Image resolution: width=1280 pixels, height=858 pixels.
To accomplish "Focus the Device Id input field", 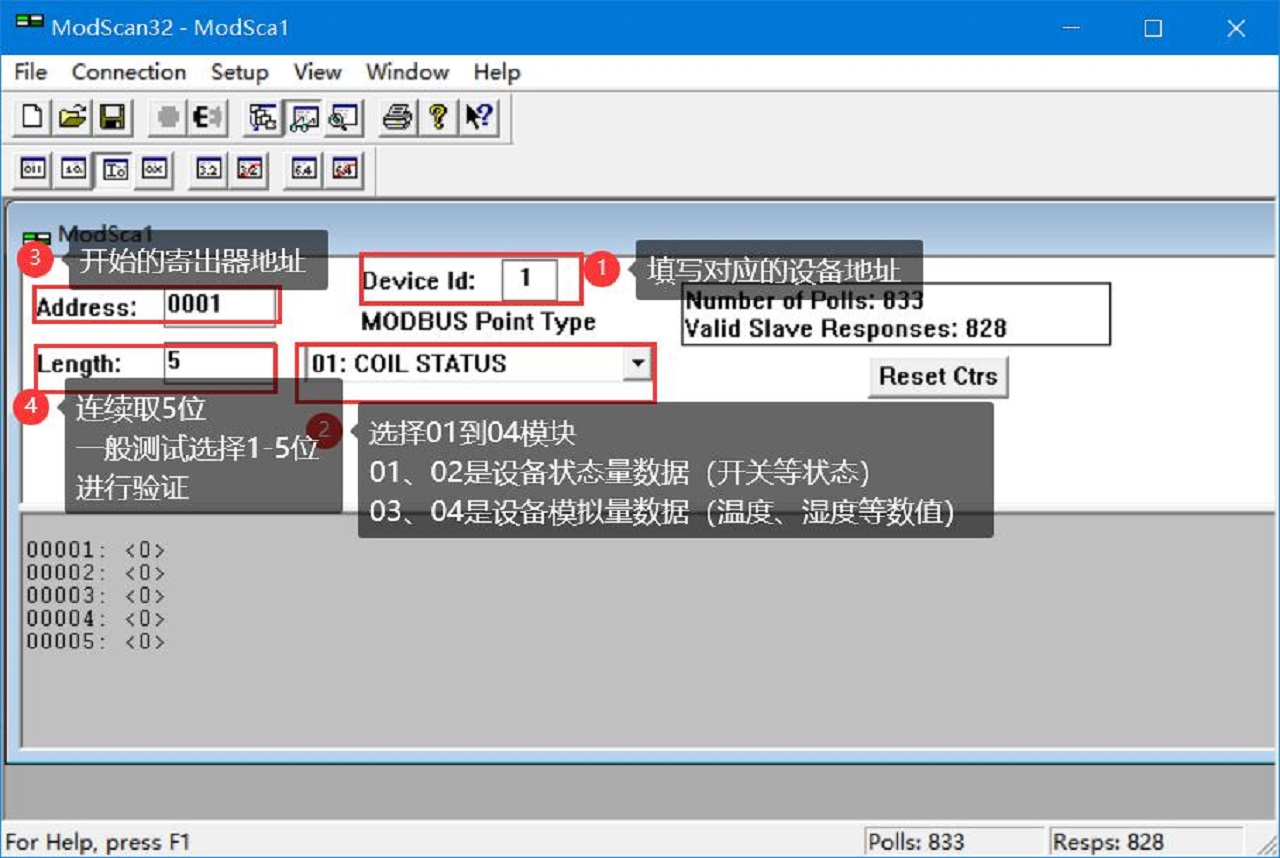I will pyautogui.click(x=529, y=280).
